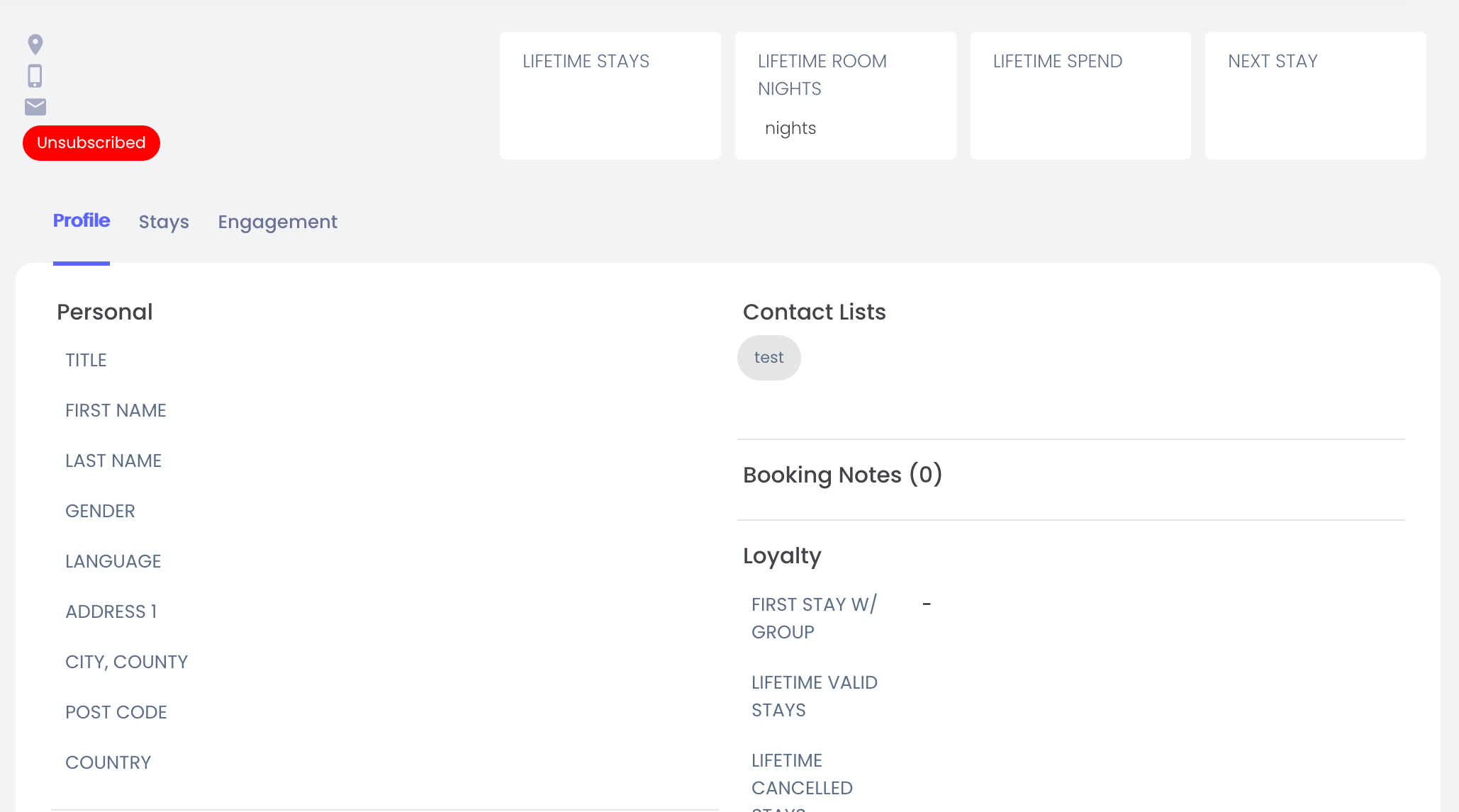The width and height of the screenshot is (1459, 812).
Task: Click the POST CODE field label
Action: click(x=116, y=712)
